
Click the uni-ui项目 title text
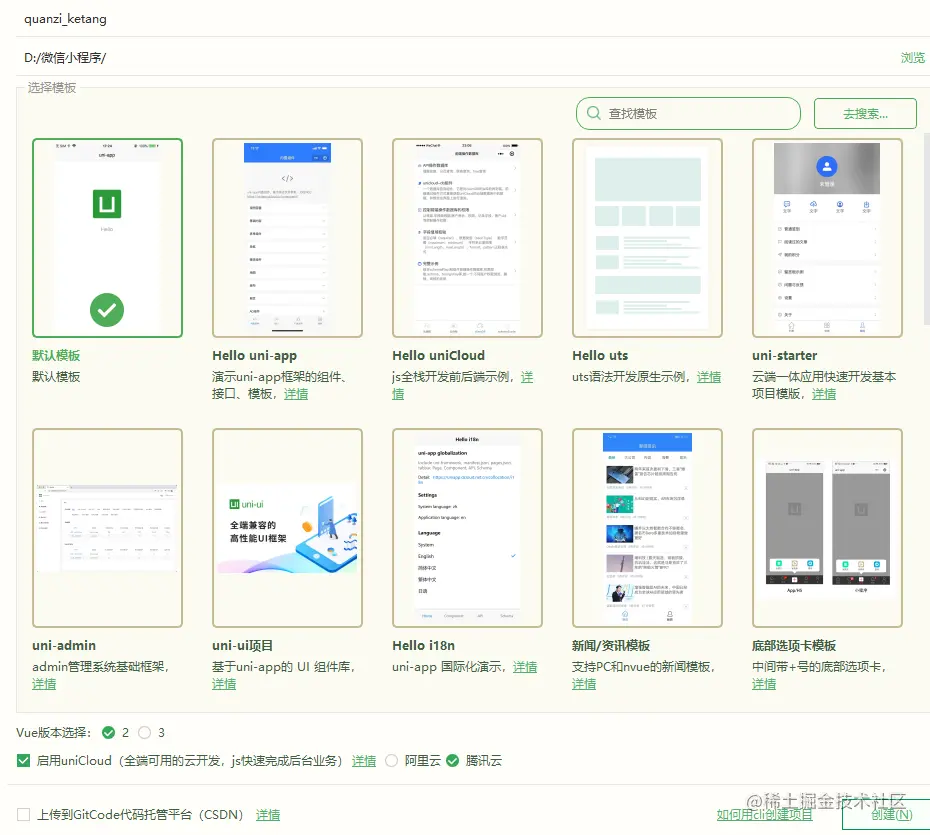(243, 645)
